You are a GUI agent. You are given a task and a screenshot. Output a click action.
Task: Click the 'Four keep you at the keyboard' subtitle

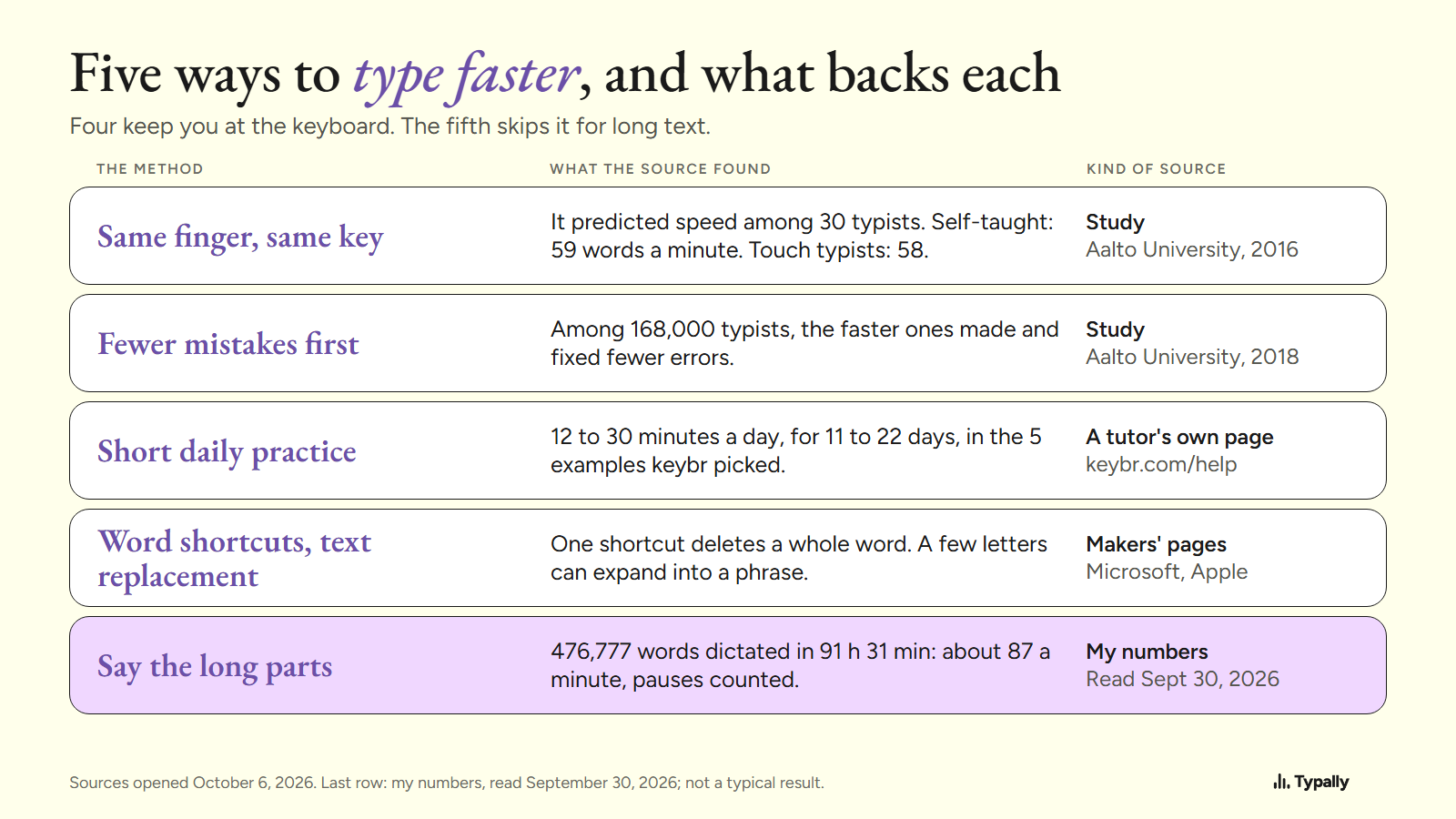point(389,126)
